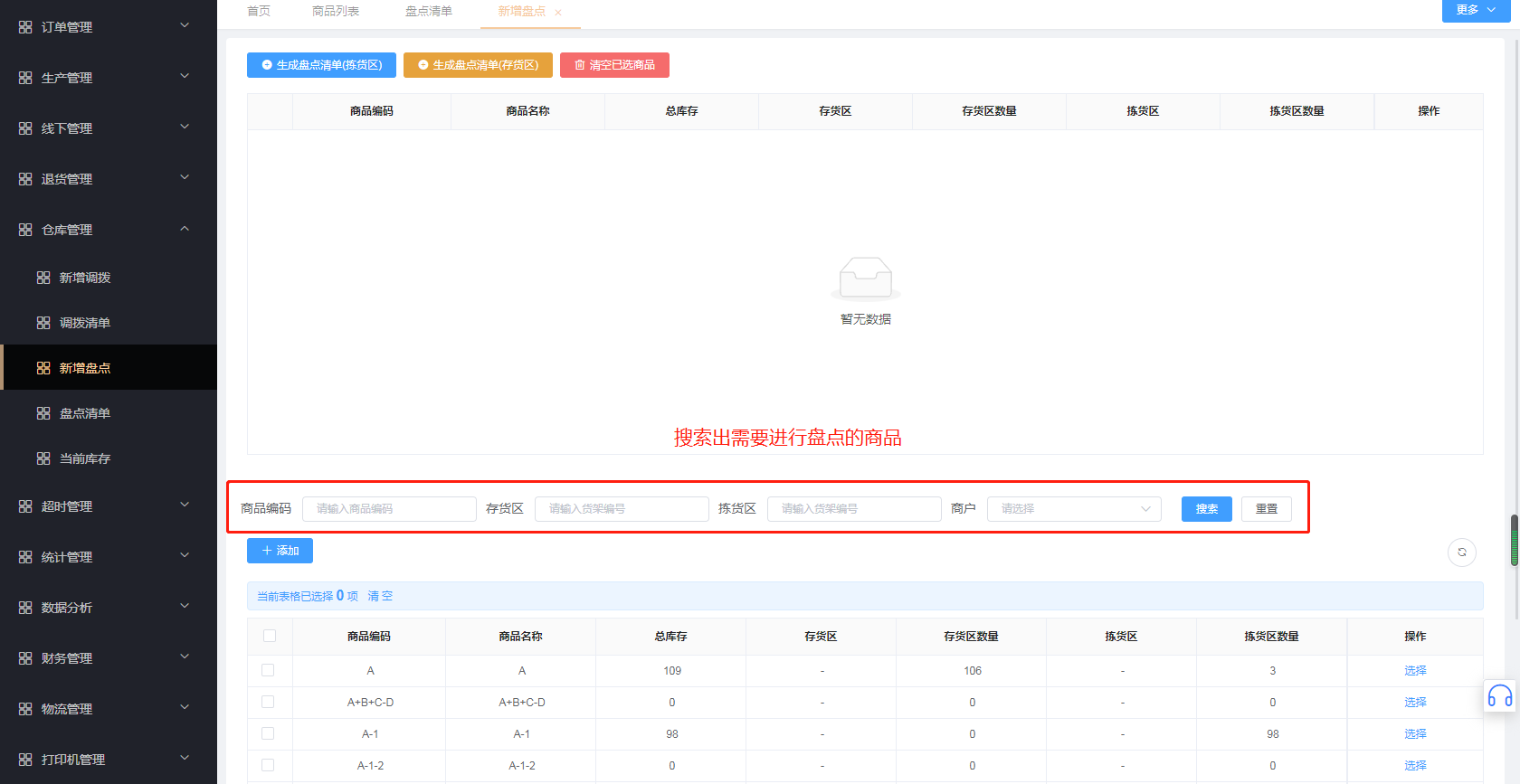
Task: Click the page vertical scrollbar thumb
Action: pyautogui.click(x=1515, y=540)
